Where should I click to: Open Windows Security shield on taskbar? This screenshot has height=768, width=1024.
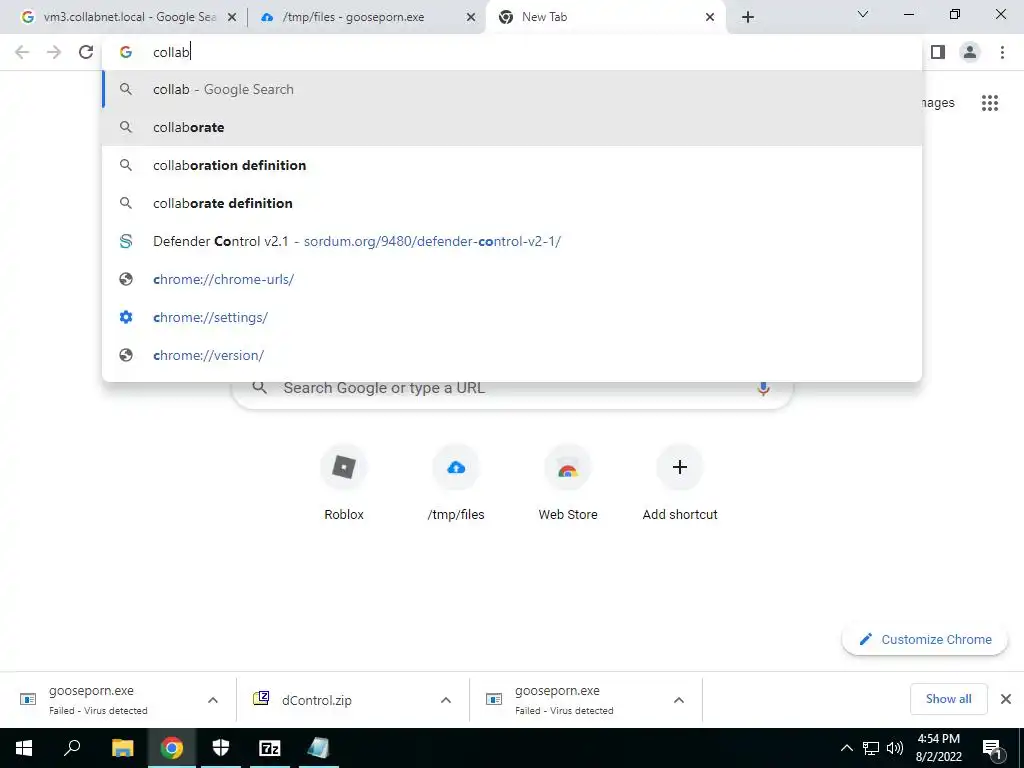[x=221, y=748]
